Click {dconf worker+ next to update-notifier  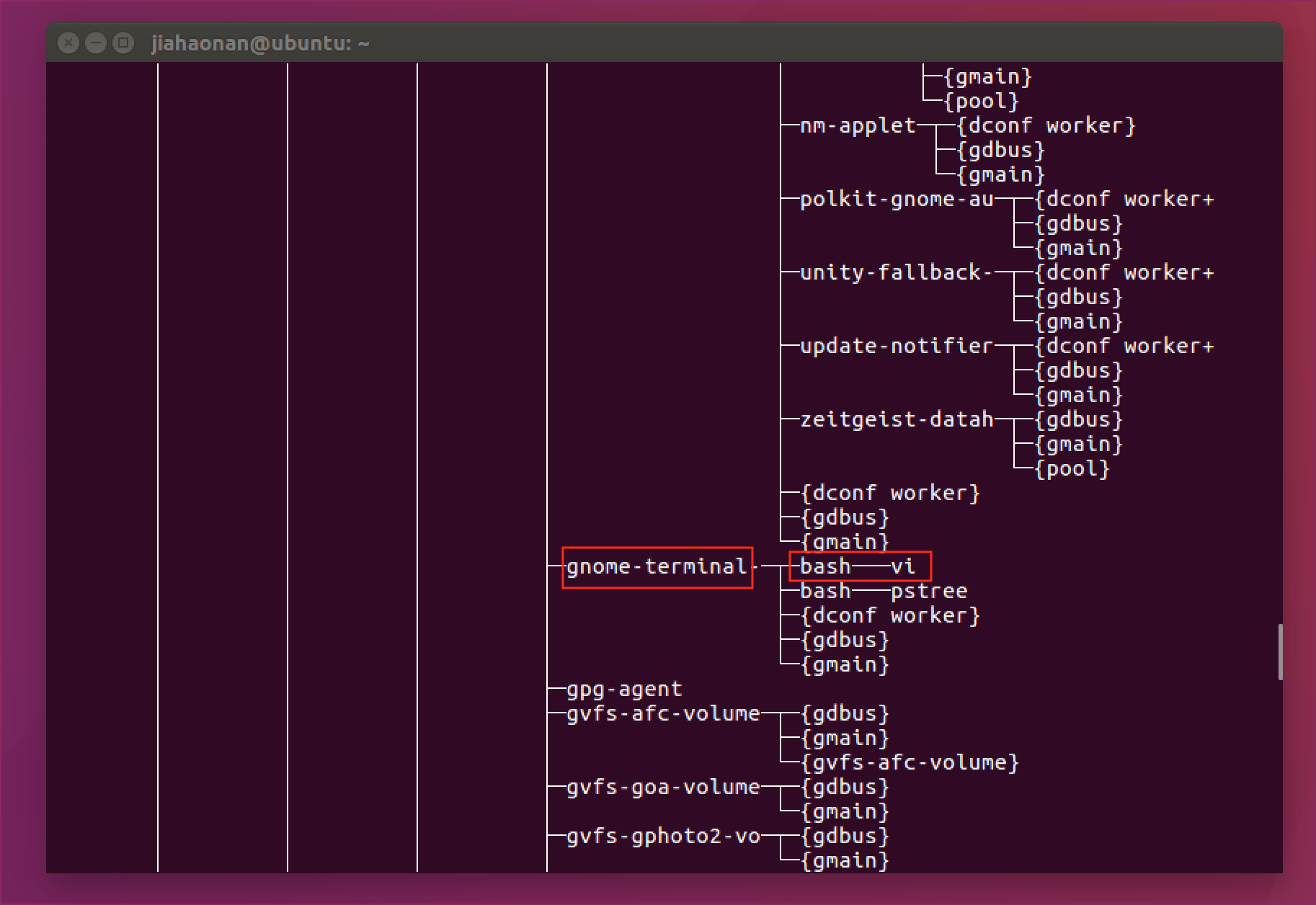1124,347
